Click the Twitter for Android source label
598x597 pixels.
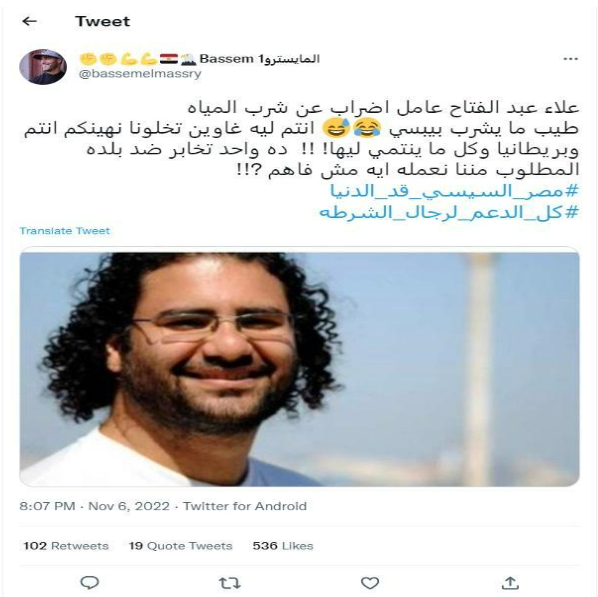tap(245, 506)
